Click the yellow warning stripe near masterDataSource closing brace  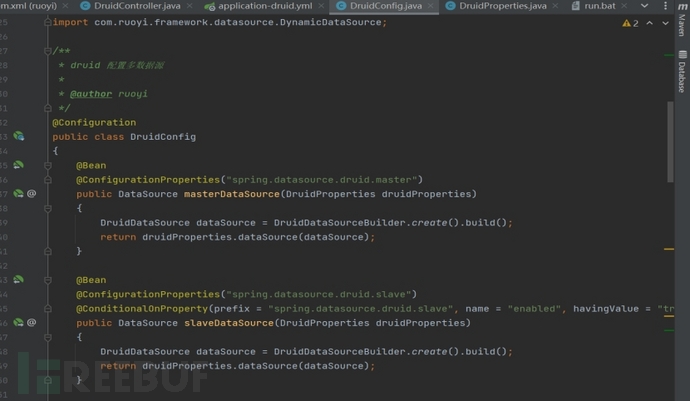click(x=669, y=249)
